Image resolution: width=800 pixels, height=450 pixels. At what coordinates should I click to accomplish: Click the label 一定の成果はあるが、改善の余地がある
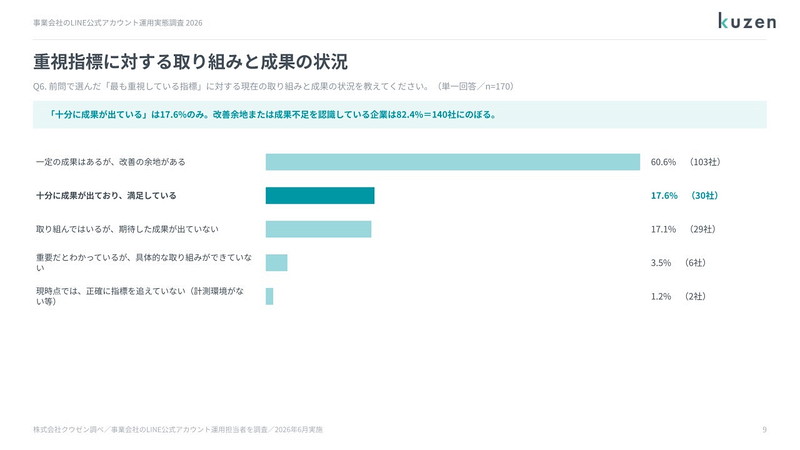point(111,162)
